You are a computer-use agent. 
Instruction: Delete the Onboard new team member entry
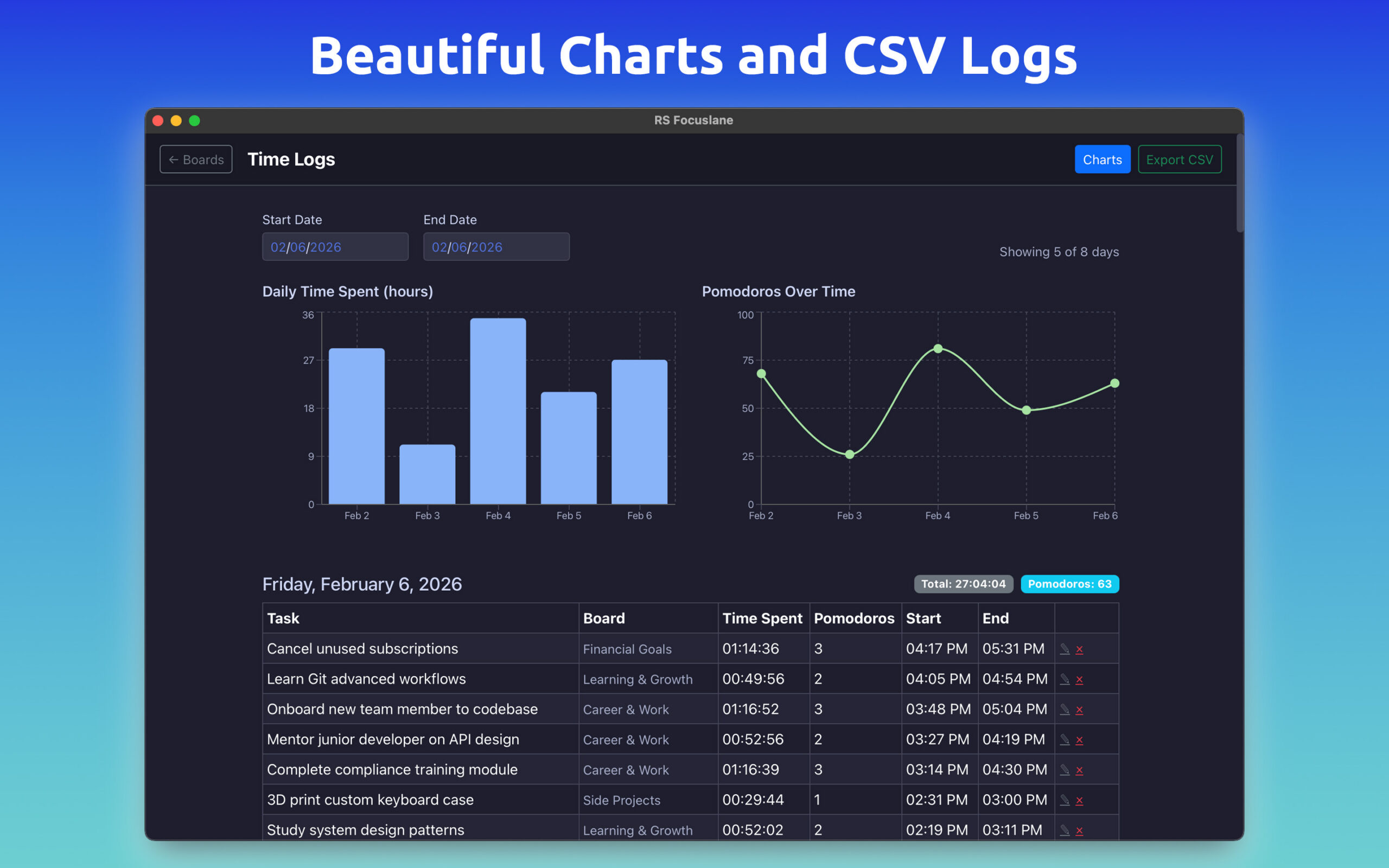pyautogui.click(x=1079, y=710)
